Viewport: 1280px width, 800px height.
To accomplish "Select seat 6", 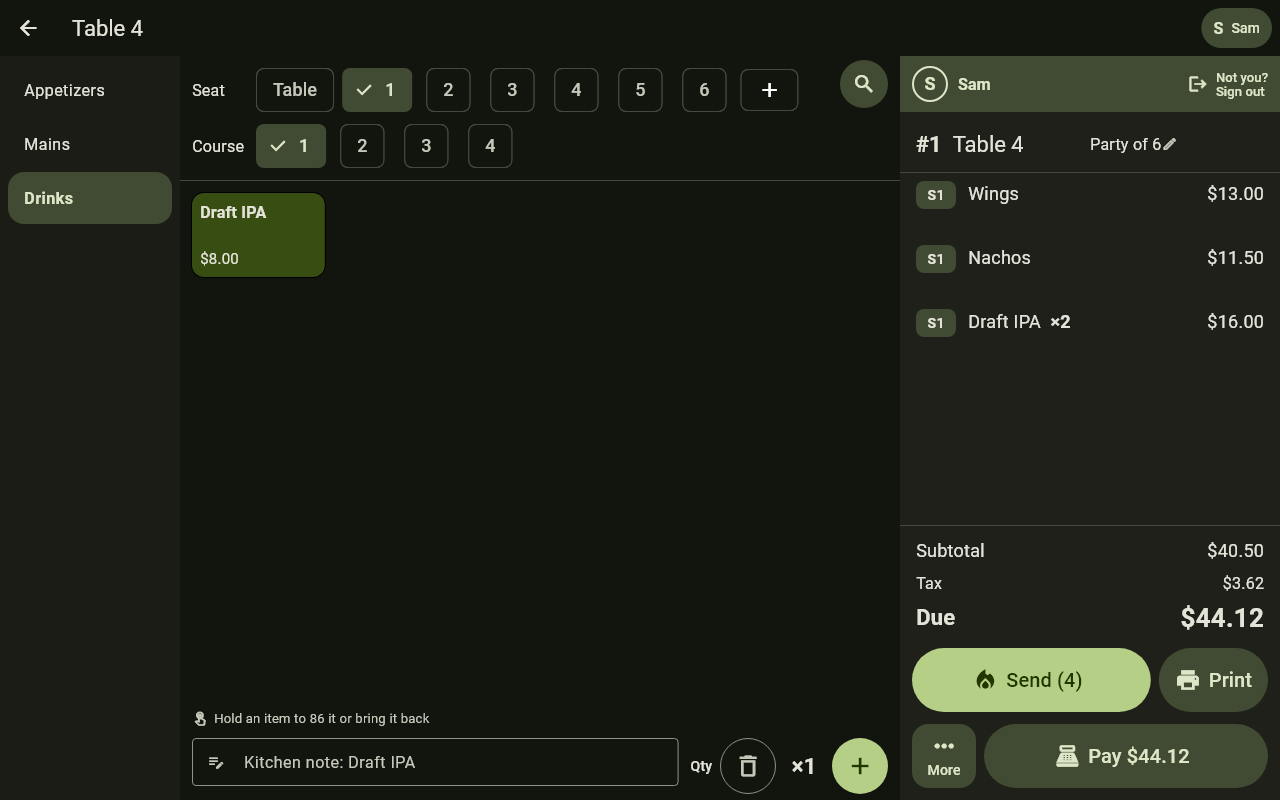I will pyautogui.click(x=704, y=90).
